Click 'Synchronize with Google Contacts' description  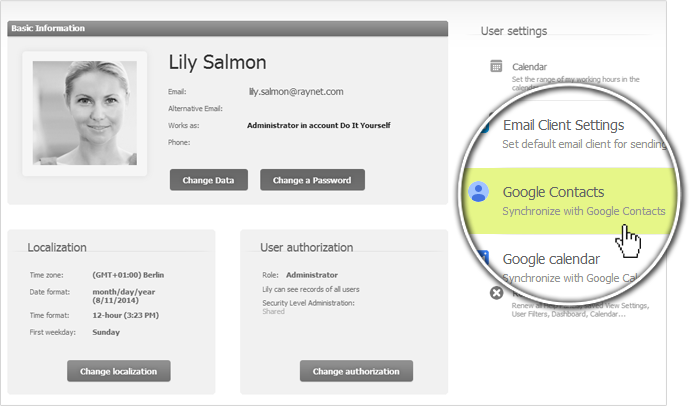[x=584, y=211]
